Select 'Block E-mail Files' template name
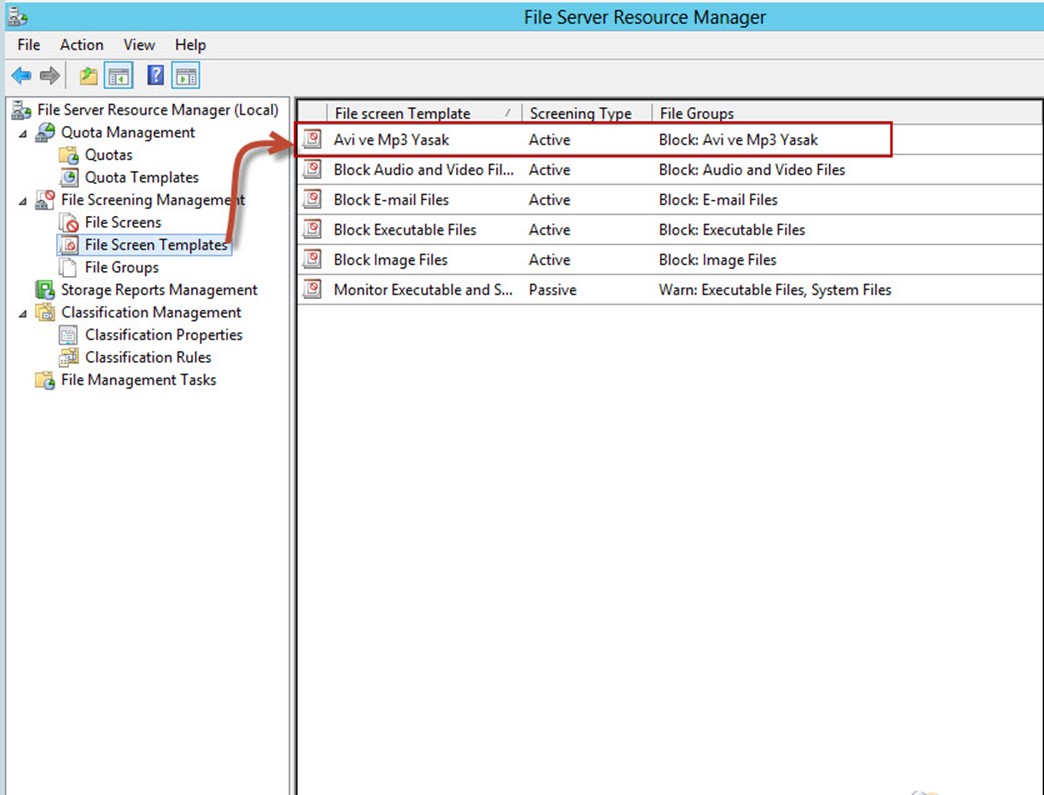Viewport: 1044px width, 795px height. (392, 200)
